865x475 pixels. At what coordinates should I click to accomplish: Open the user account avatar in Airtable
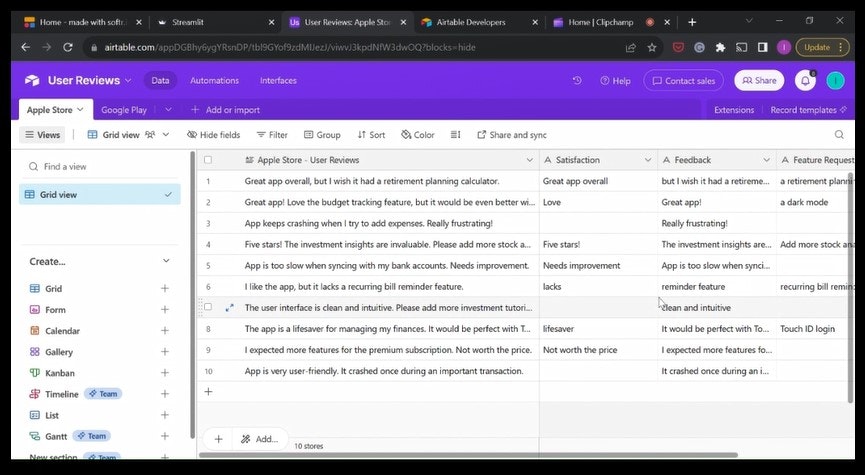click(835, 81)
